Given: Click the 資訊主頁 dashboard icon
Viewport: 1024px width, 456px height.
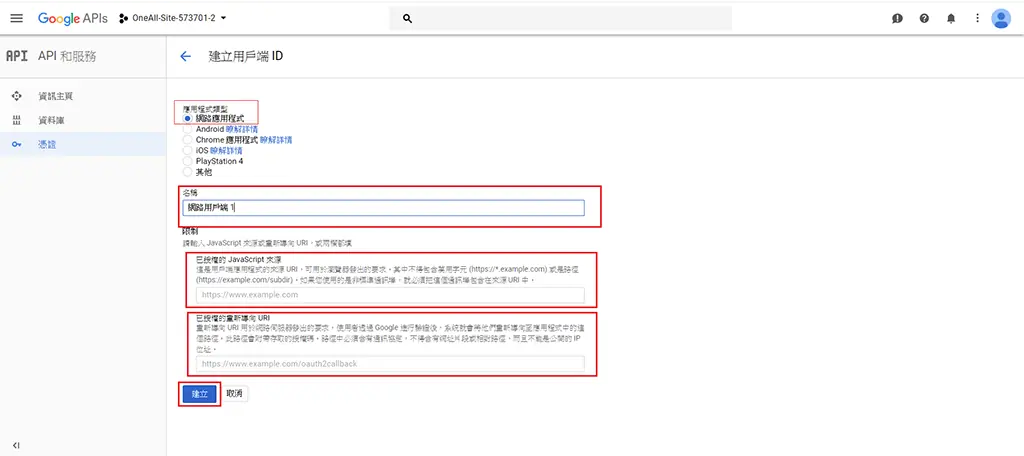Looking at the screenshot, I should tap(17, 96).
